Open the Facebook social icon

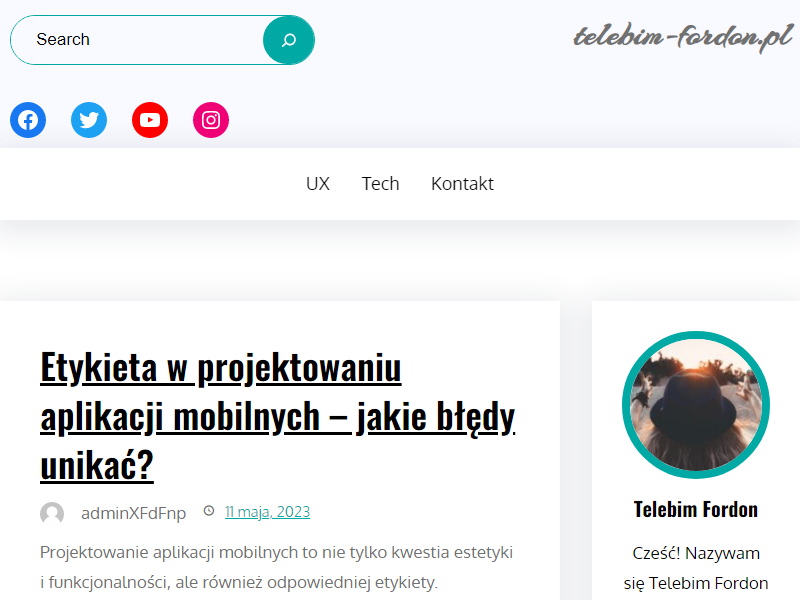point(28,120)
